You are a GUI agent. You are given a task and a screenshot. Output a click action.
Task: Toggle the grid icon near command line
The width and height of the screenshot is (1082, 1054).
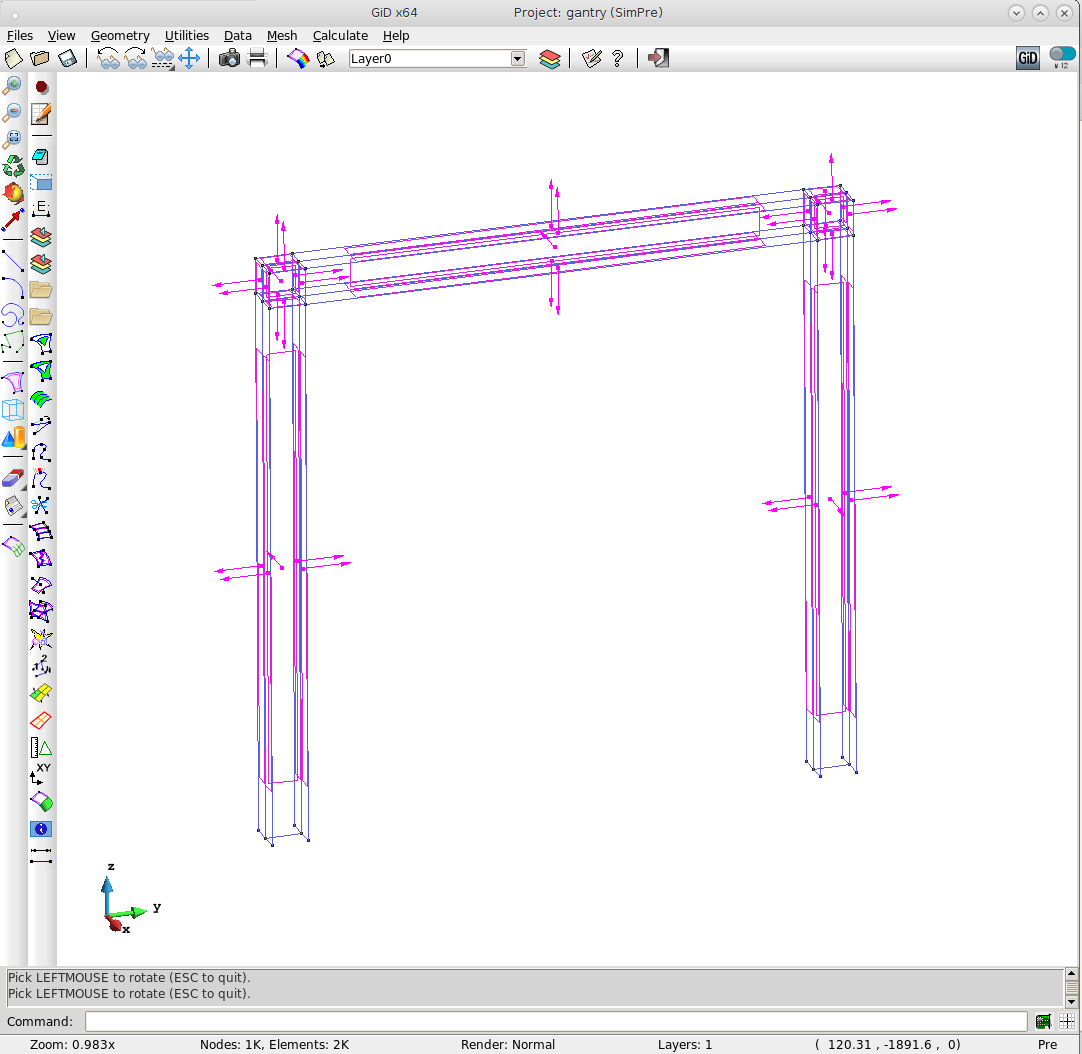[1067, 1021]
